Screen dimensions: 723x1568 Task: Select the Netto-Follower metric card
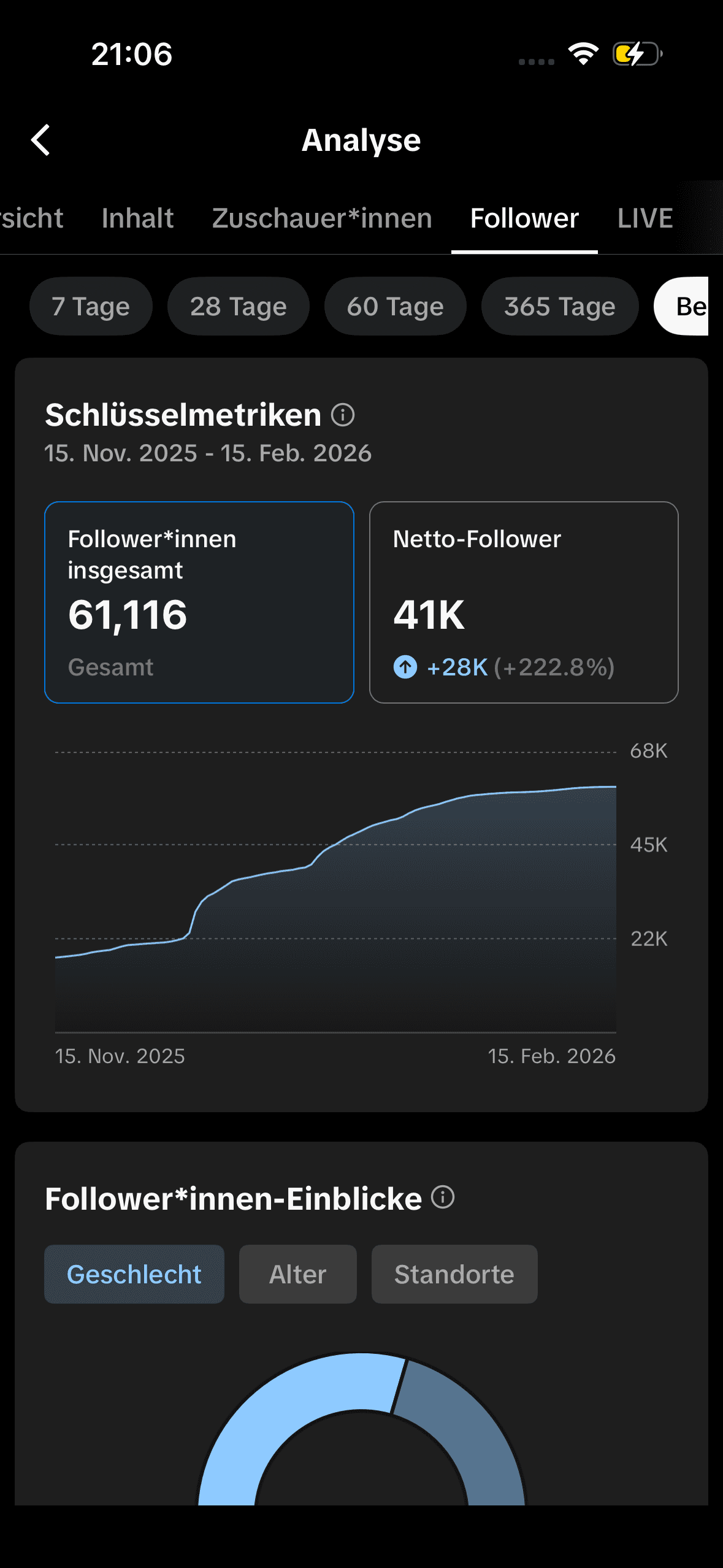tap(524, 602)
